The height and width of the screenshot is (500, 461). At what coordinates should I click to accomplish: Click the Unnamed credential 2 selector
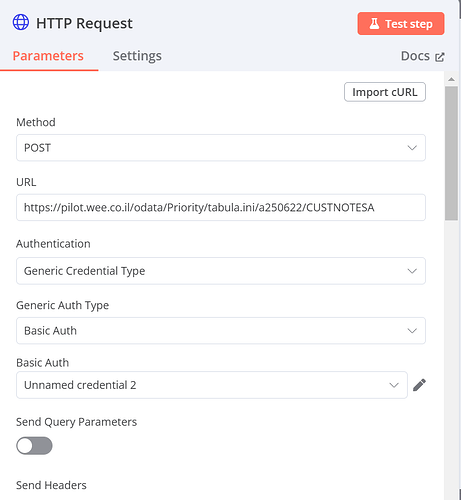pos(212,385)
